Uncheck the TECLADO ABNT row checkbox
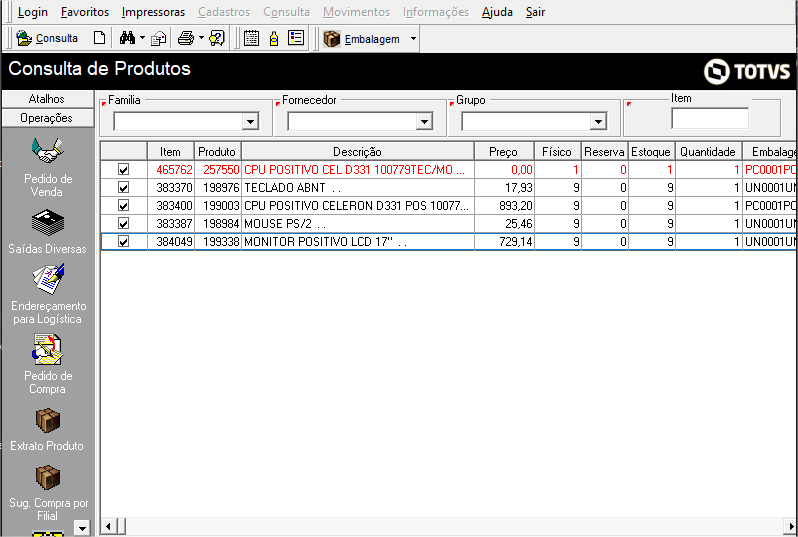Image resolution: width=798 pixels, height=537 pixels. click(x=123, y=187)
